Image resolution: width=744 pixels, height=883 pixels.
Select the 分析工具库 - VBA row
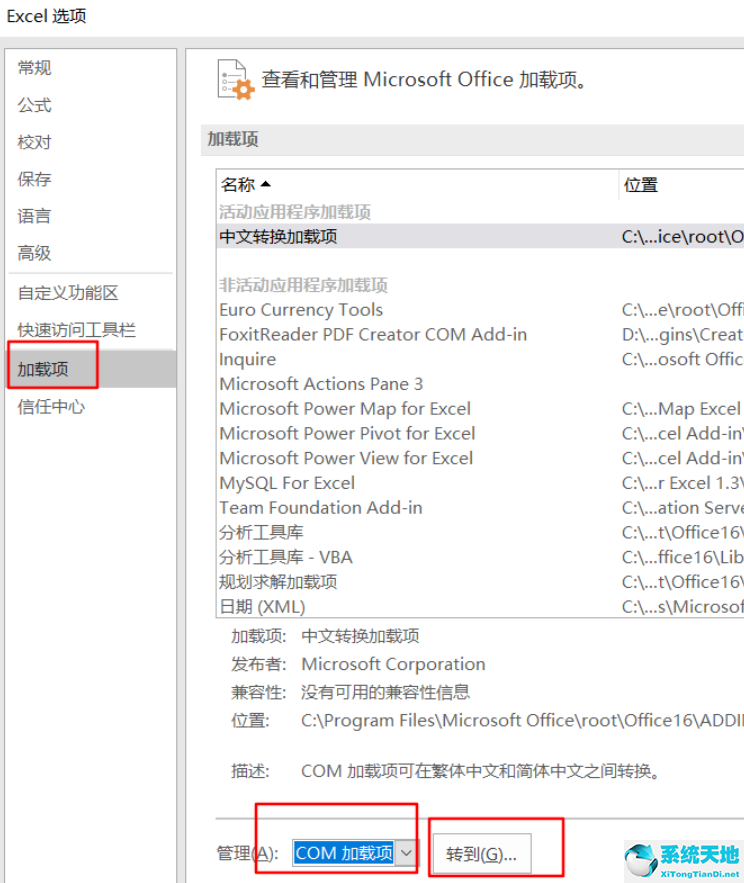480,558
